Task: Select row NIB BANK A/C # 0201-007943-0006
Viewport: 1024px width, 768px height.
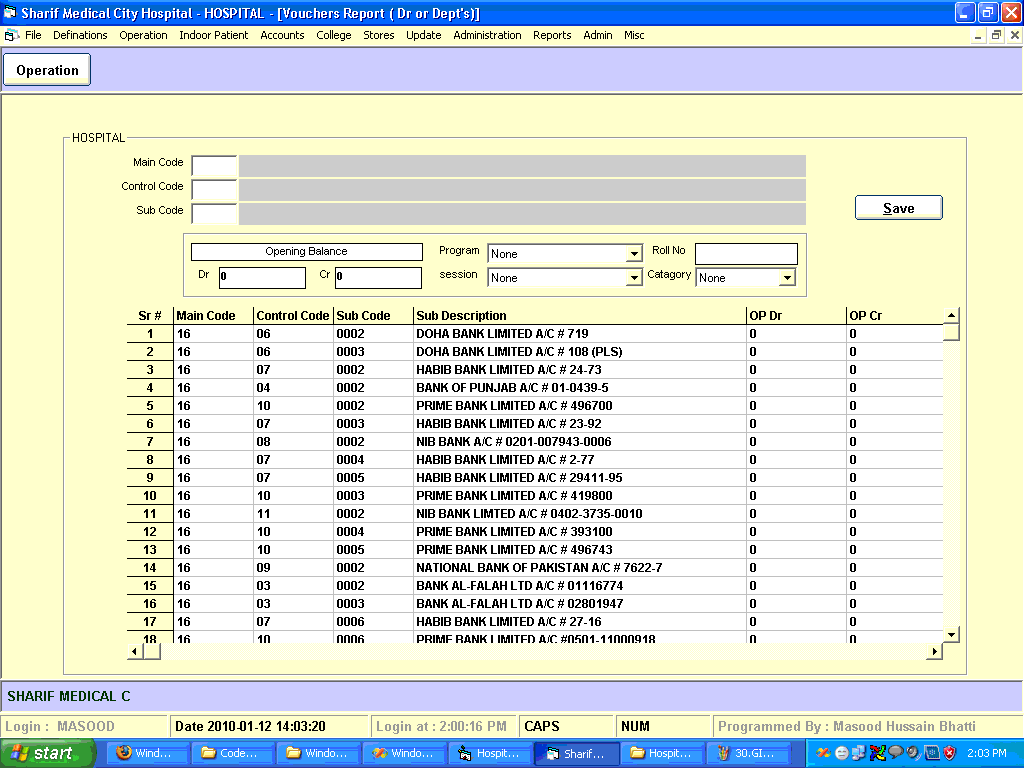Action: 535,441
